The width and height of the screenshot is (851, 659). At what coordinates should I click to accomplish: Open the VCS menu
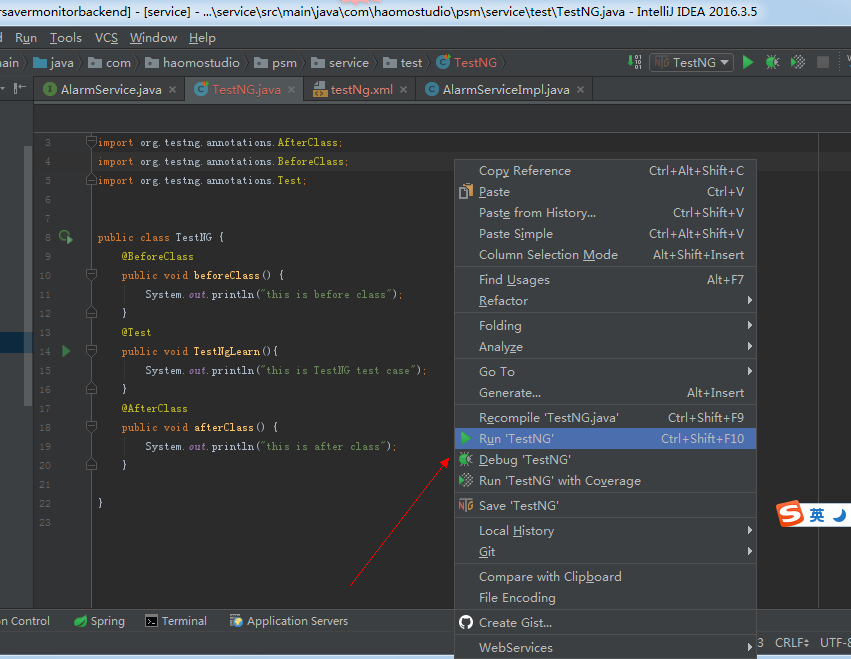pos(106,38)
